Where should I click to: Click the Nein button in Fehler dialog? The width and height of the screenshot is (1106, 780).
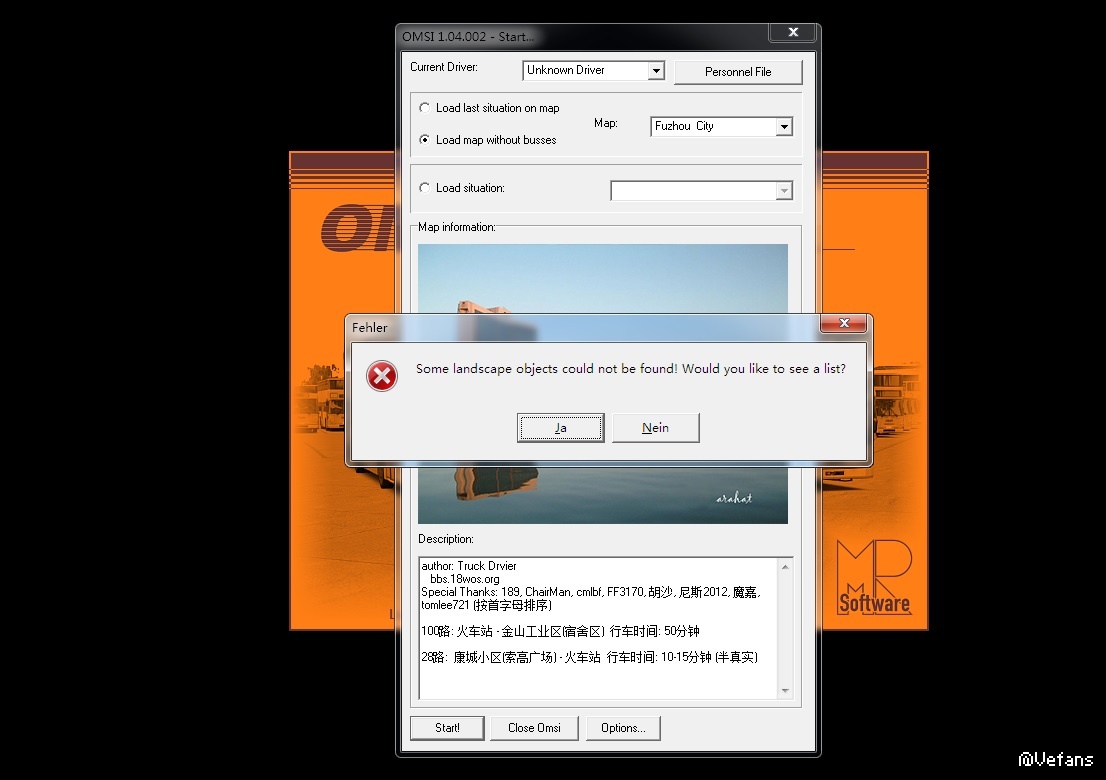[x=655, y=428]
